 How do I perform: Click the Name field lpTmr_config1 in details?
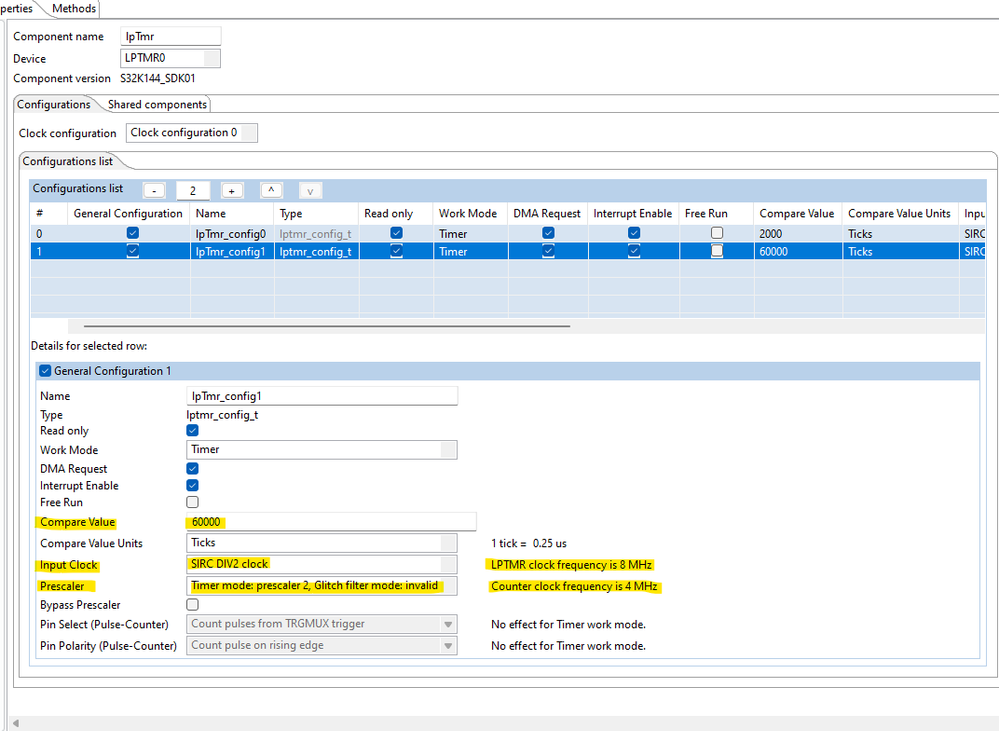322,396
